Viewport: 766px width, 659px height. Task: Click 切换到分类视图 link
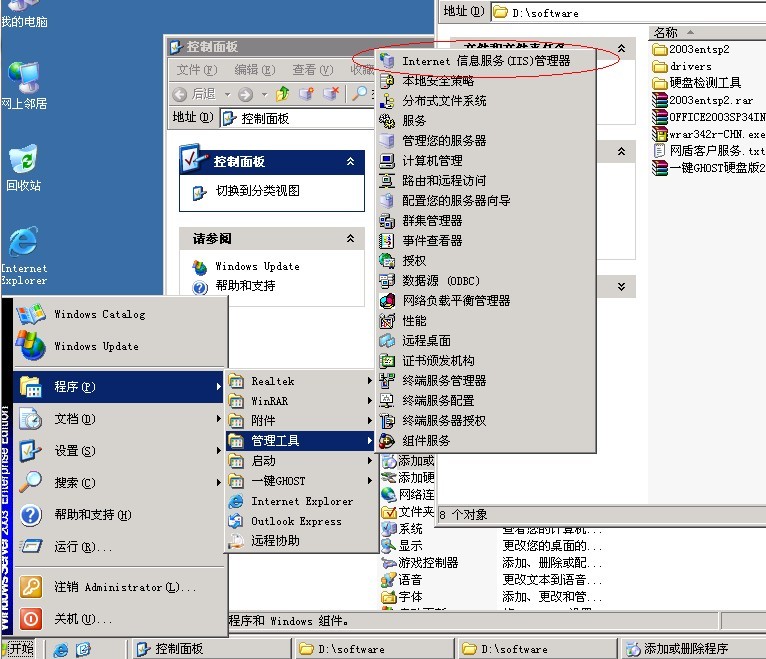[x=257, y=191]
